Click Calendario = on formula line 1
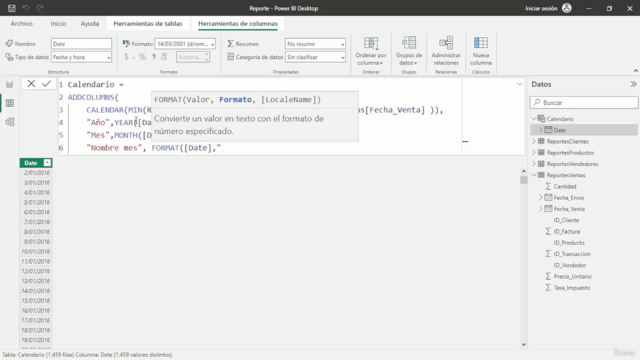This screenshot has height=360, width=640. (96, 84)
